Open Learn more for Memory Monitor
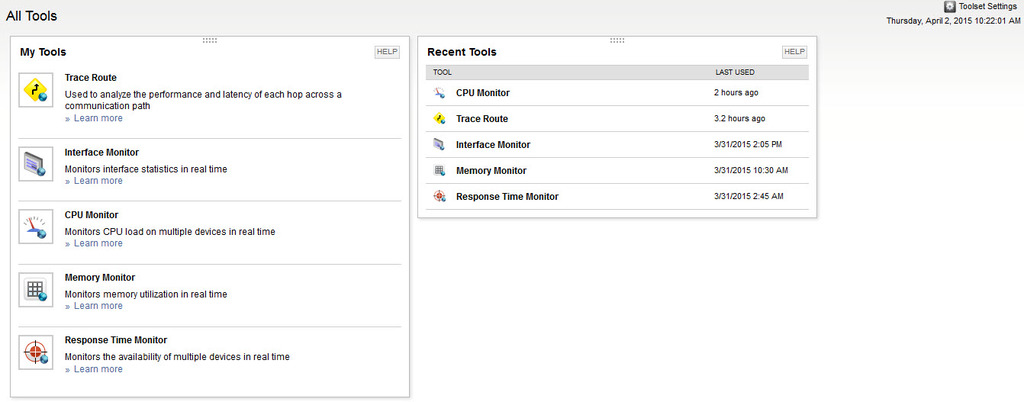The image size is (1024, 402). pos(98,306)
